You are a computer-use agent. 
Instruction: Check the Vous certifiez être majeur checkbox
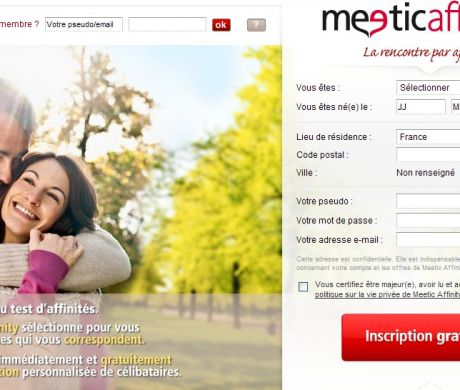pos(303,287)
